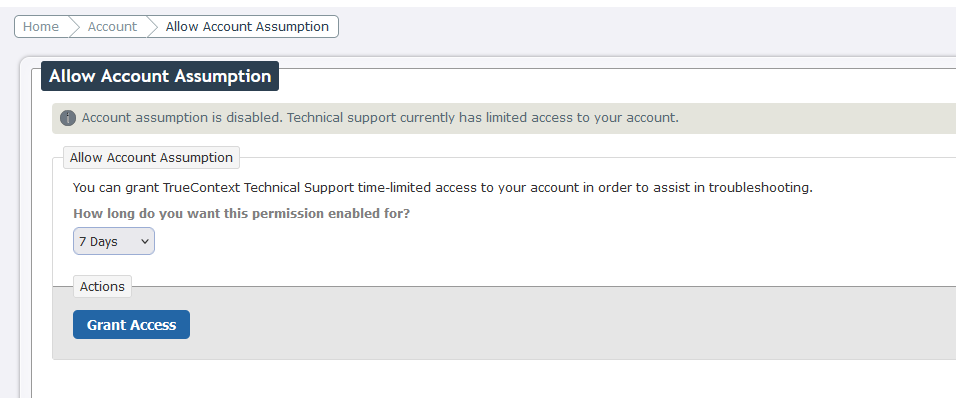This screenshot has width=956, height=398.
Task: Select the Allow Account Assumption breadcrumb item
Action: tap(247, 27)
